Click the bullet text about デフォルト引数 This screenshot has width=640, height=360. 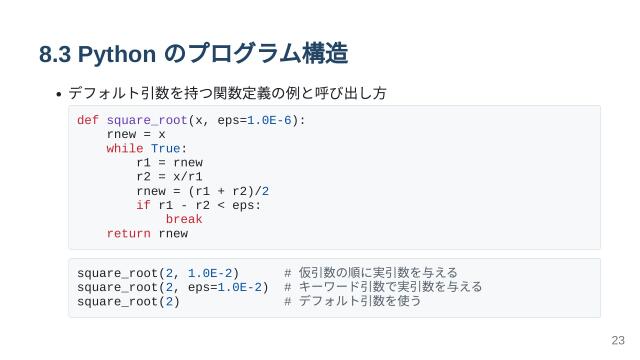click(x=227, y=93)
